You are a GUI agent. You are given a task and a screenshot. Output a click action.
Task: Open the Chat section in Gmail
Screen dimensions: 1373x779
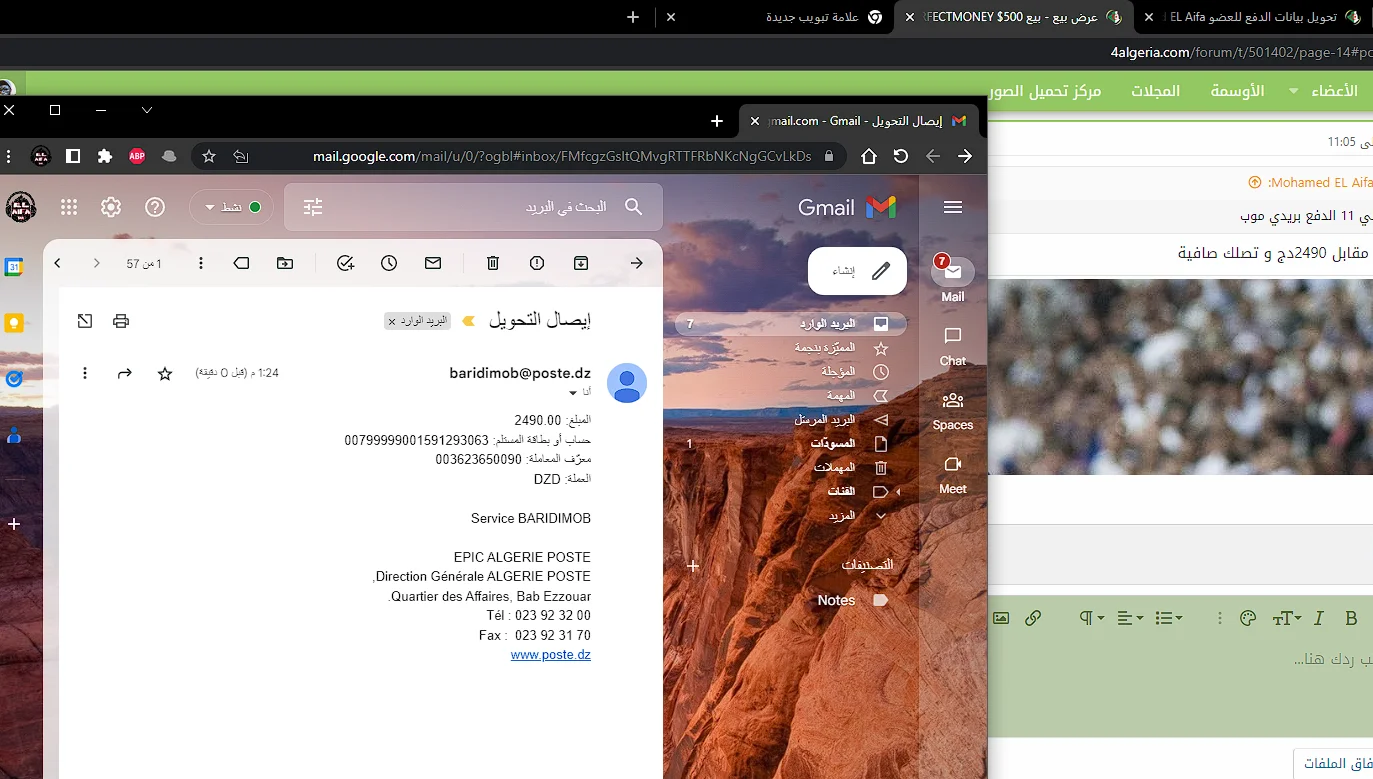click(x=953, y=345)
